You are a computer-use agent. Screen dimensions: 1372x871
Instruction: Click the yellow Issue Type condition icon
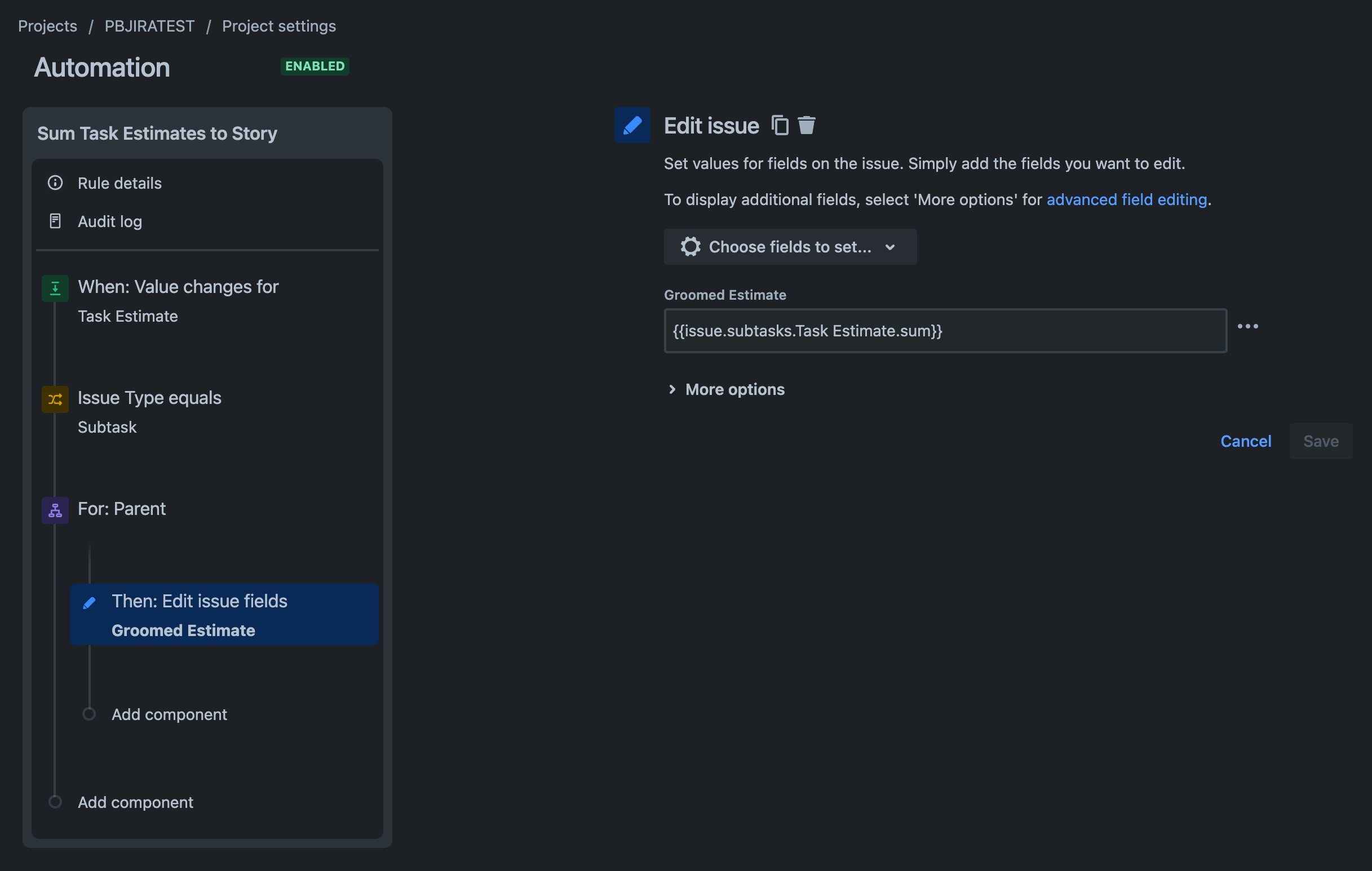[55, 399]
